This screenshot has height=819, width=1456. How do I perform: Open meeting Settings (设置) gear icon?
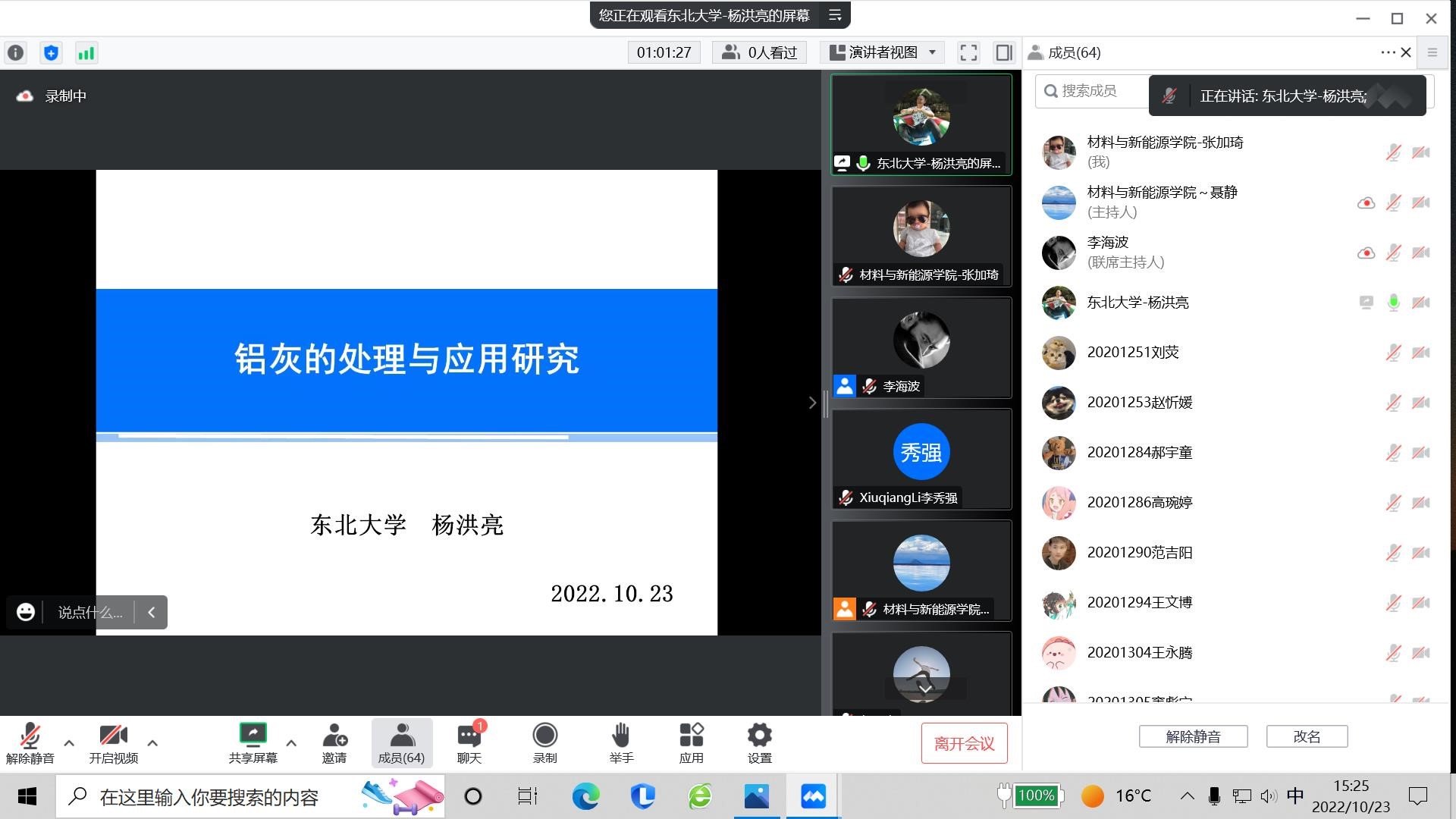click(x=759, y=736)
